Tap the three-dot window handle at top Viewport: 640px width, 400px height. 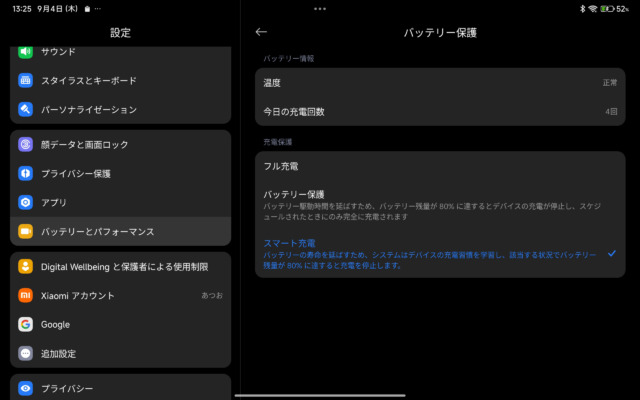click(x=320, y=9)
